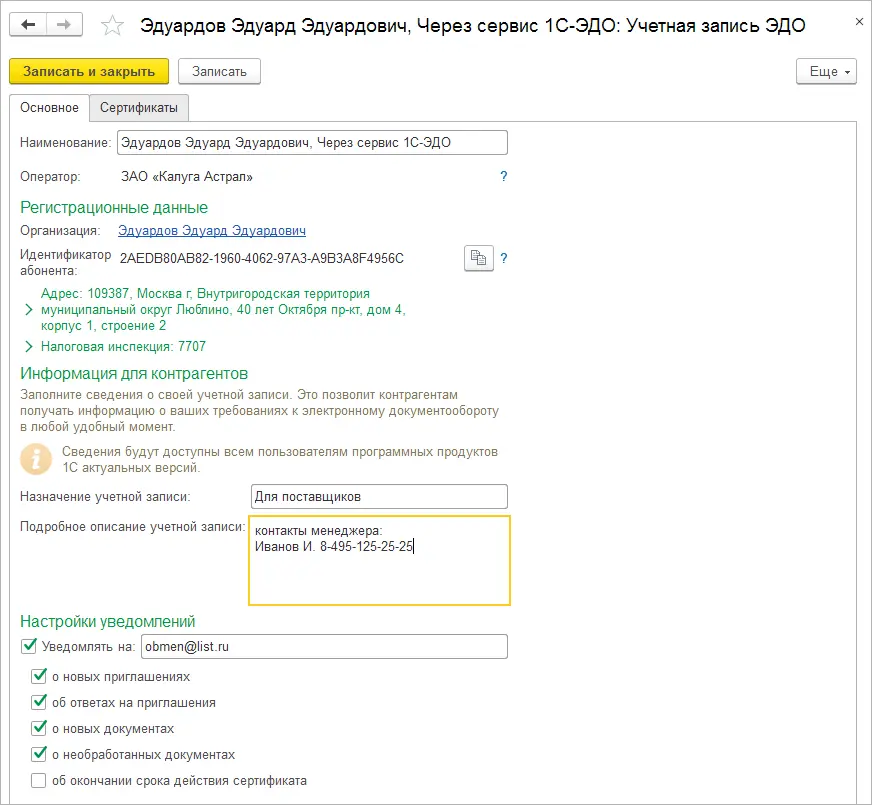The height and width of the screenshot is (805, 872).
Task: Go back with the left arrow button
Action: click(28, 24)
